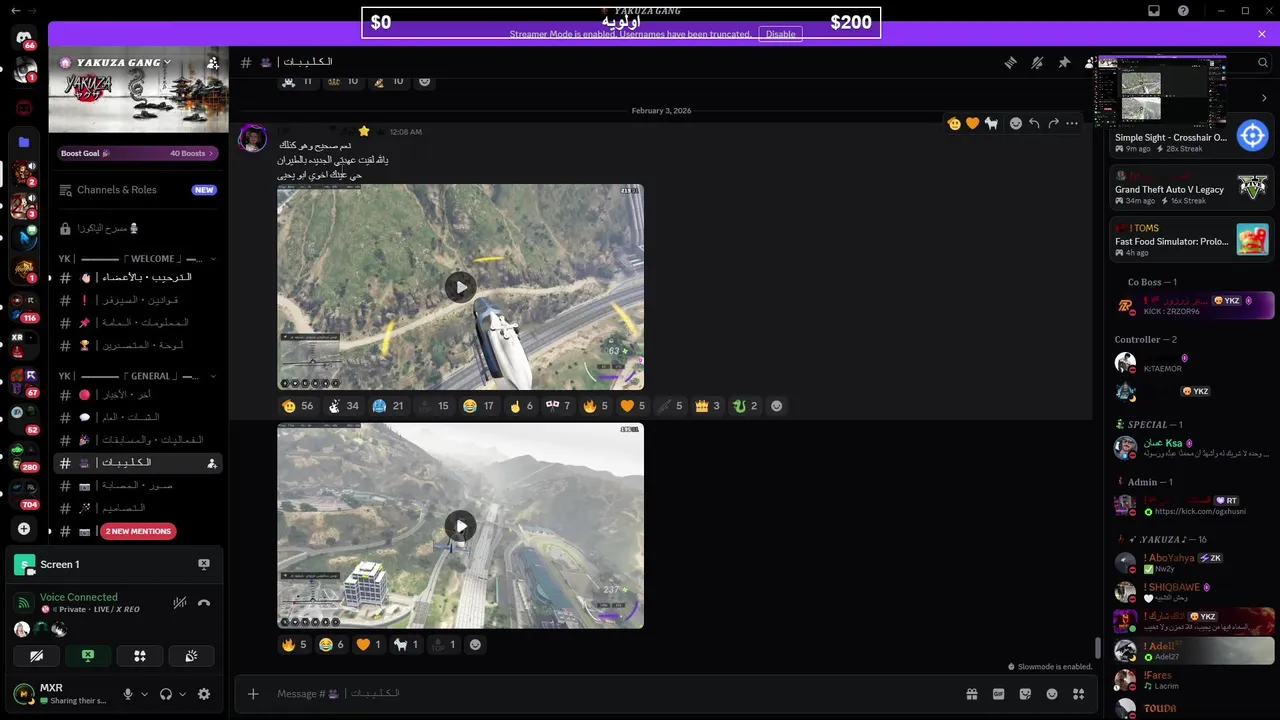Image resolution: width=1280 pixels, height=720 pixels.
Task: Open Fast Food Simulator activity card
Action: coord(1192,240)
